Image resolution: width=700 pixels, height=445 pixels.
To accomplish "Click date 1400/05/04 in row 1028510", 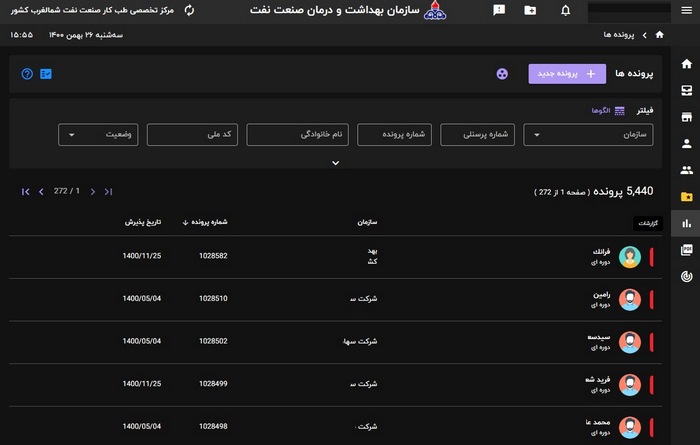I will coord(142,298).
